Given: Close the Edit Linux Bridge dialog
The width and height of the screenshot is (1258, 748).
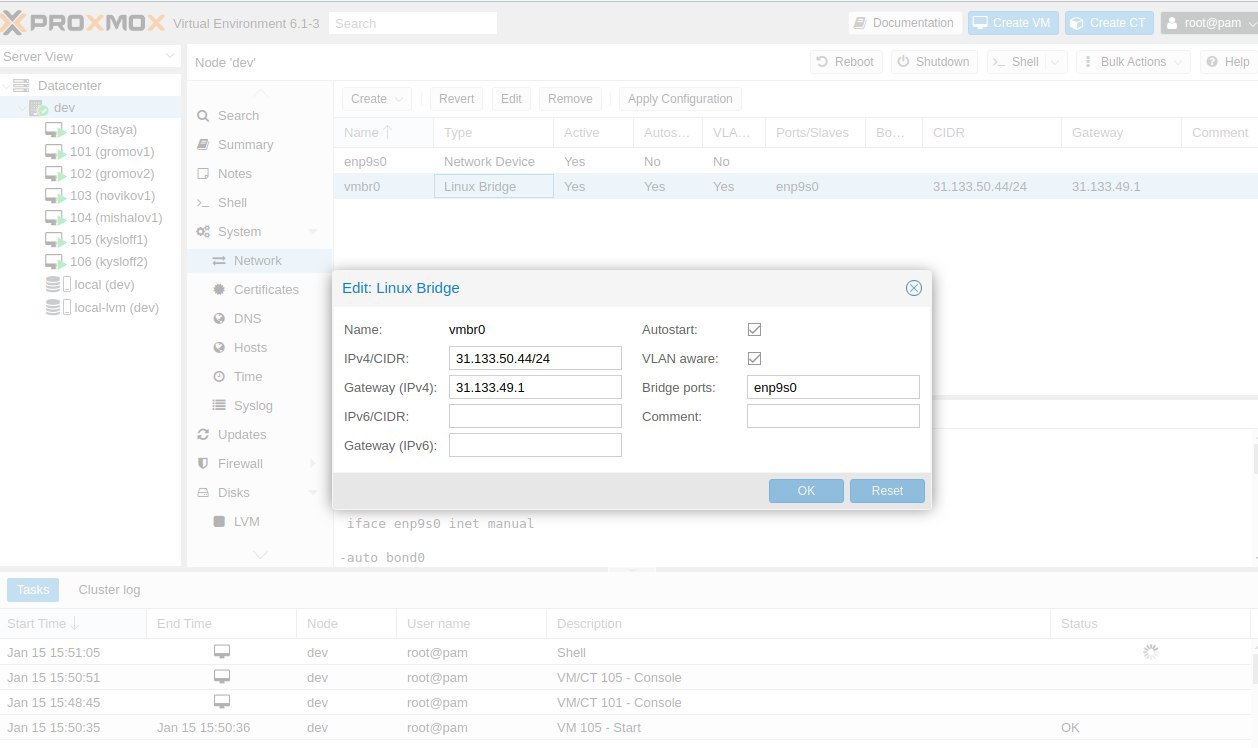Looking at the screenshot, I should coord(913,288).
